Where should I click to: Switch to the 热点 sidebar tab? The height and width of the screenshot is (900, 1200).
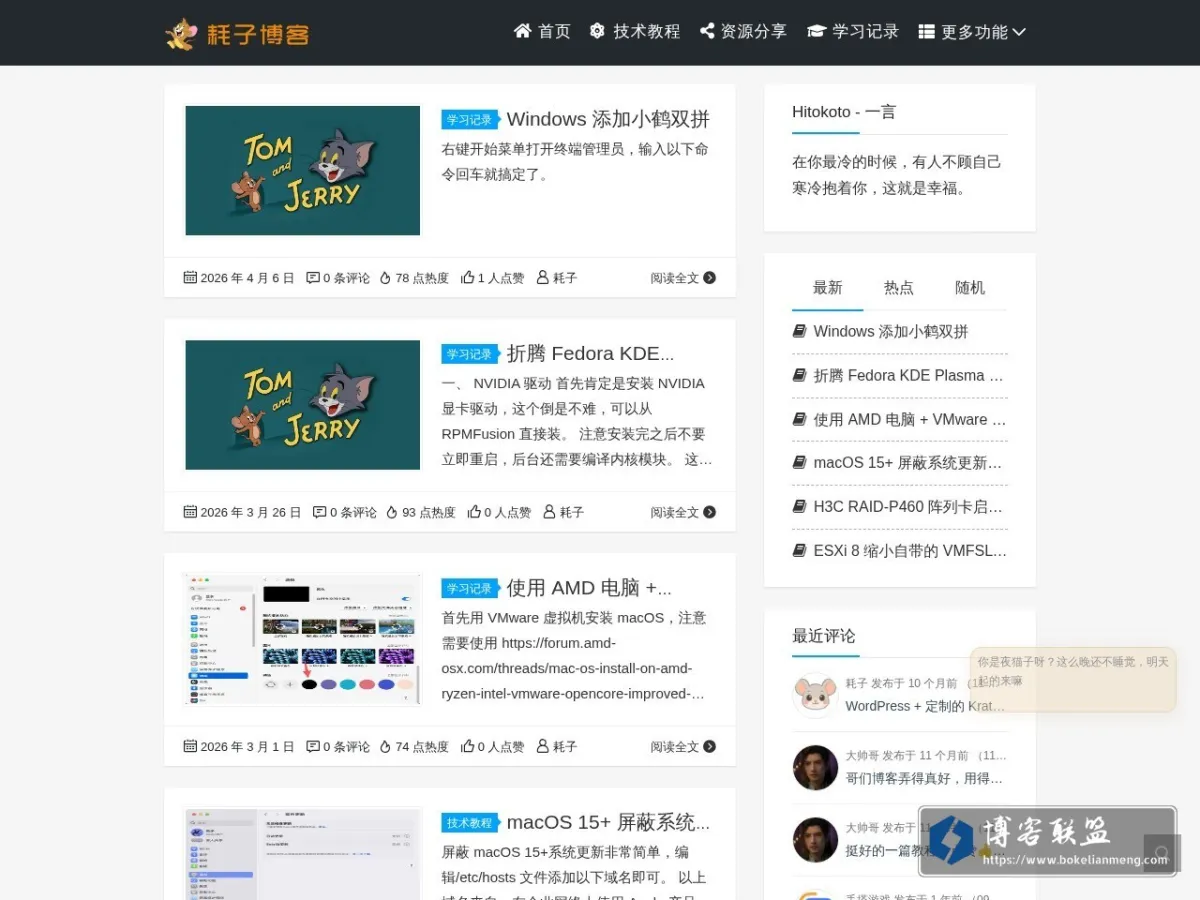point(898,288)
